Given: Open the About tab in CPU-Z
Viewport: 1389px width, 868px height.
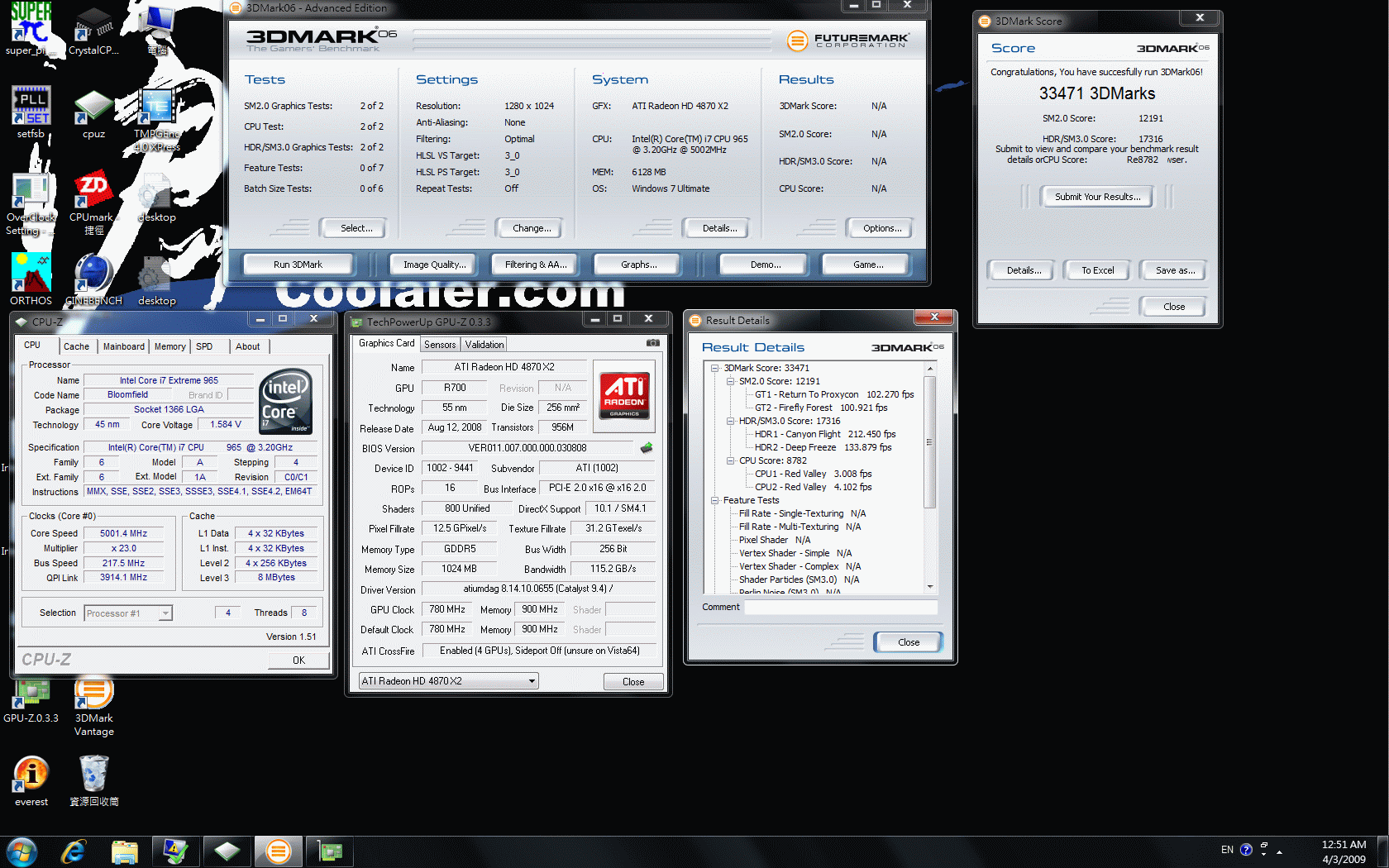Looking at the screenshot, I should coord(247,346).
